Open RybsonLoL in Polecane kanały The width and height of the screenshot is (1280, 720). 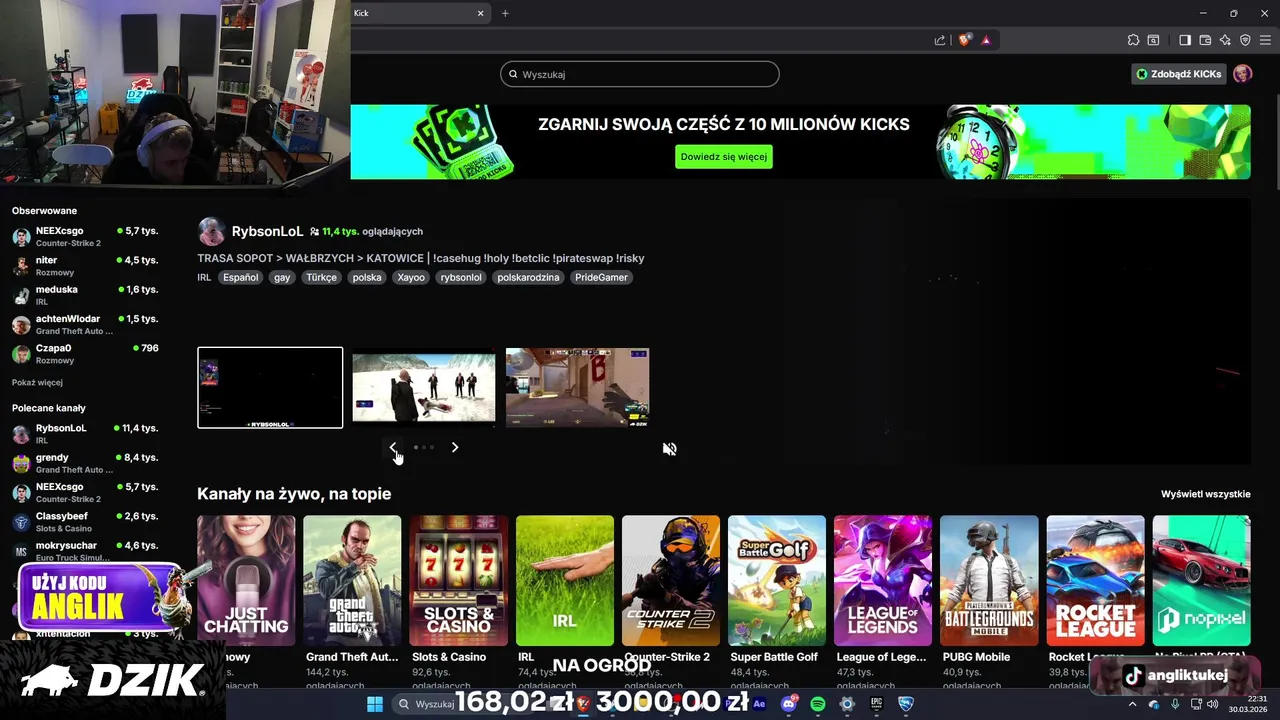click(86, 433)
